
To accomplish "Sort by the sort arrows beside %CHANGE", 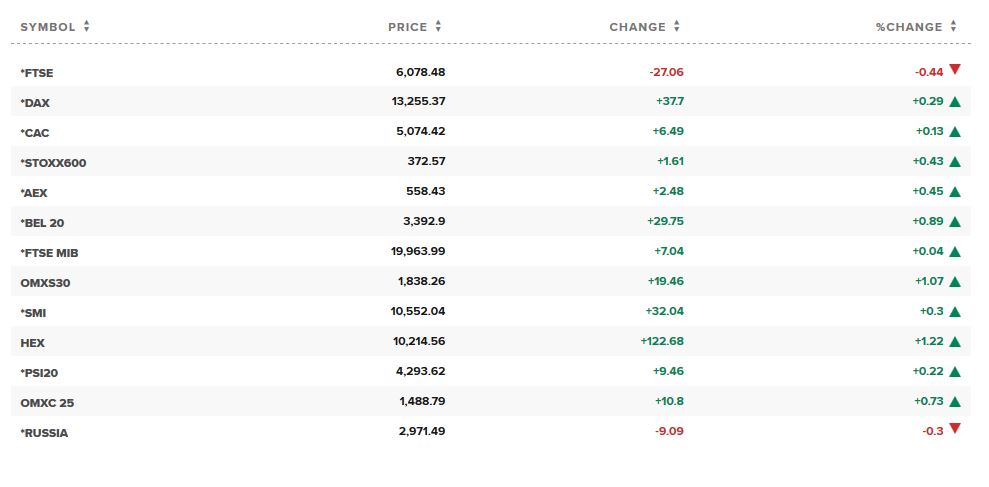I will pyautogui.click(x=953, y=26).
